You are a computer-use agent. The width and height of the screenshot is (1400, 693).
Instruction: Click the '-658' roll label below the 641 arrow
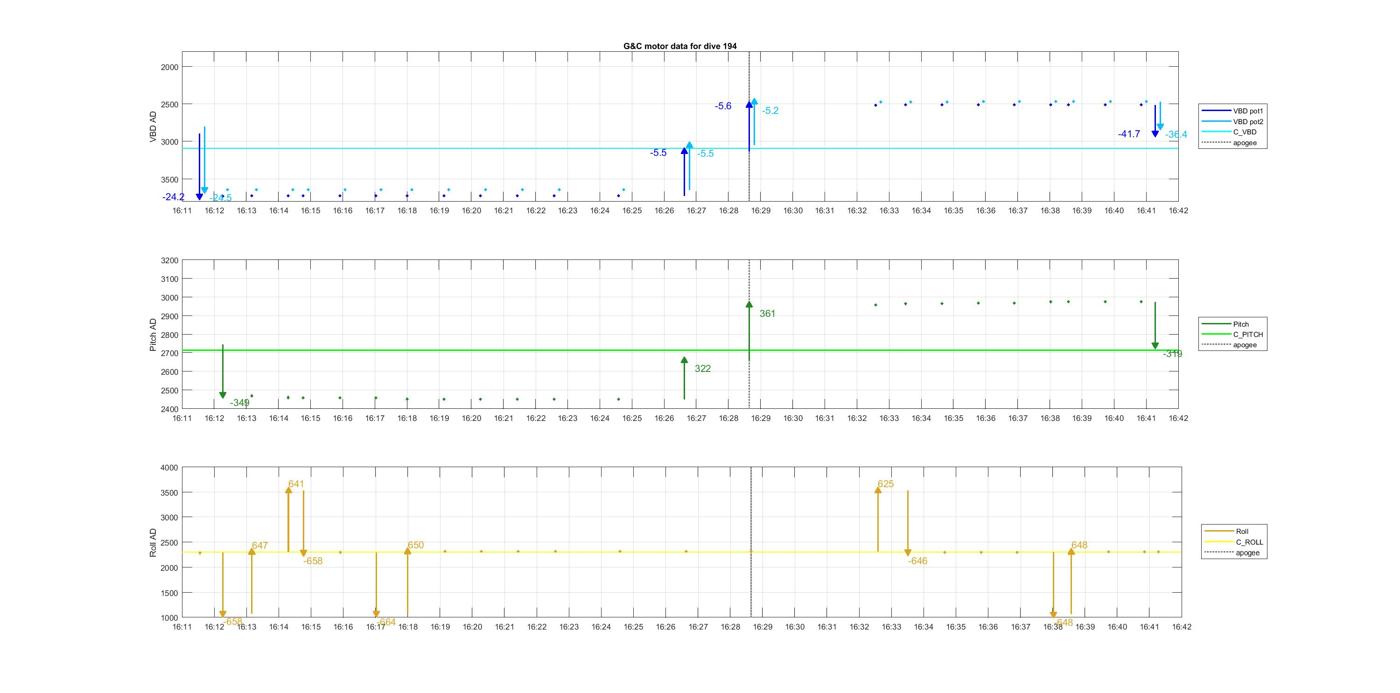click(x=313, y=562)
